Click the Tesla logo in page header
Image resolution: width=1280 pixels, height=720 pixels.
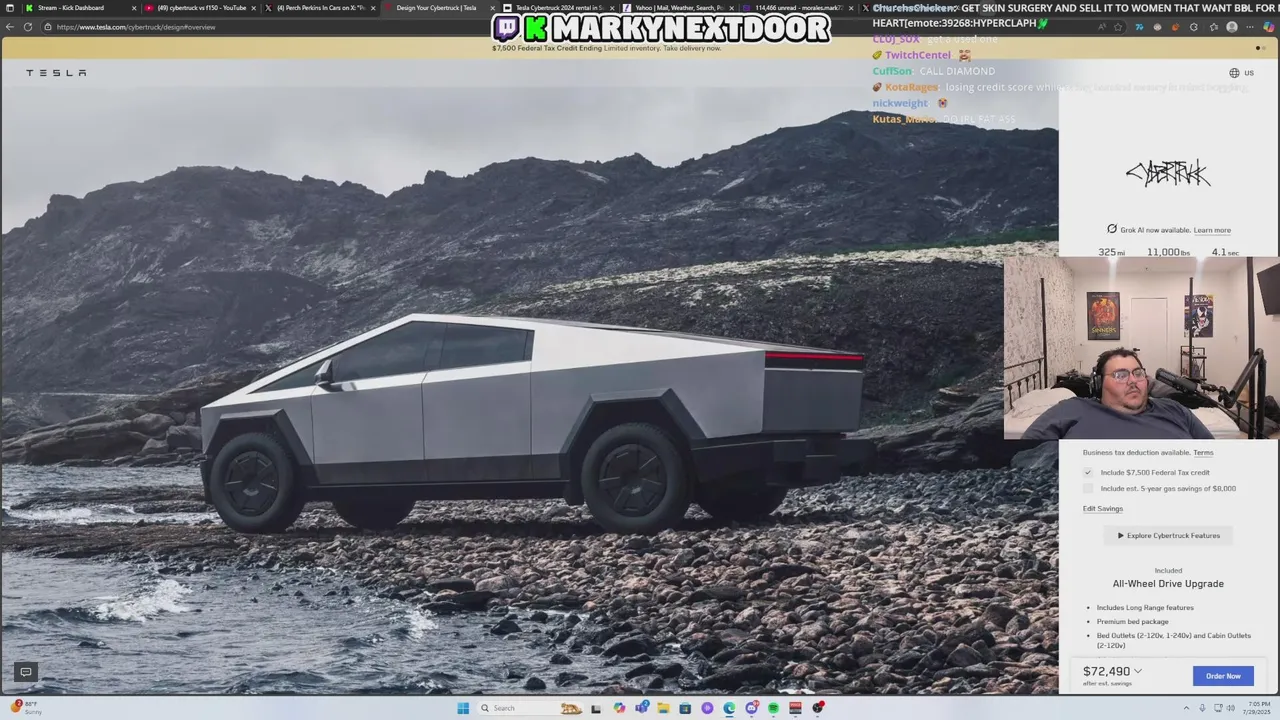tap(56, 73)
